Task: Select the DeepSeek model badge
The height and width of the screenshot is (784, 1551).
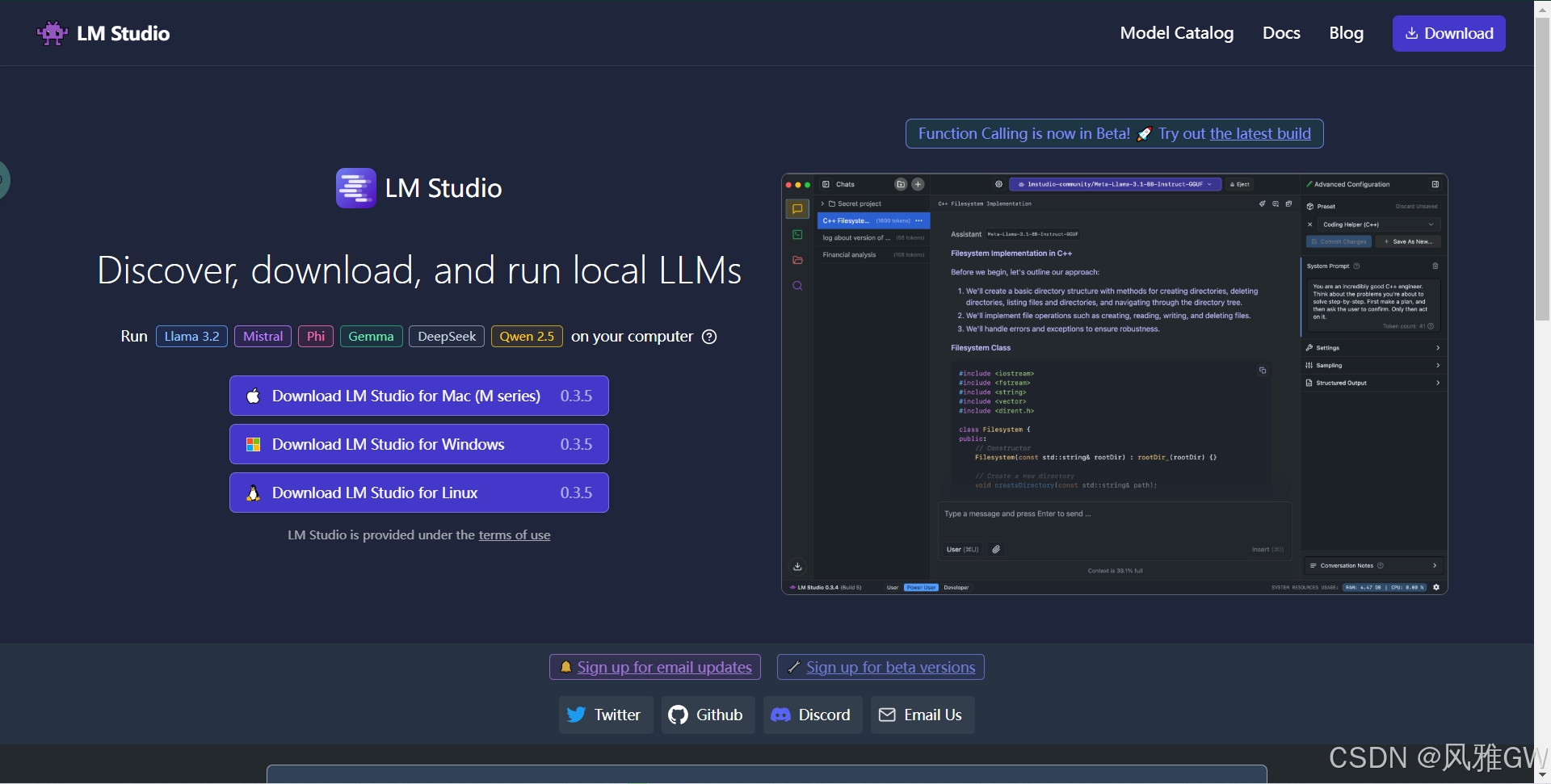Action: coord(447,337)
